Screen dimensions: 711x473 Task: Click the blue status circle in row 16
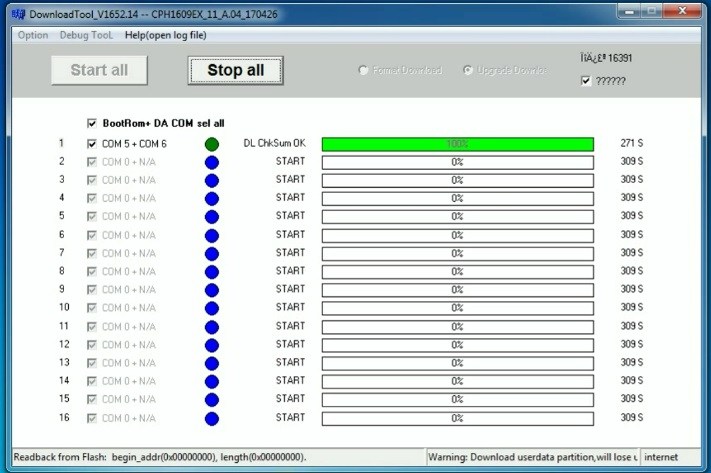211,418
